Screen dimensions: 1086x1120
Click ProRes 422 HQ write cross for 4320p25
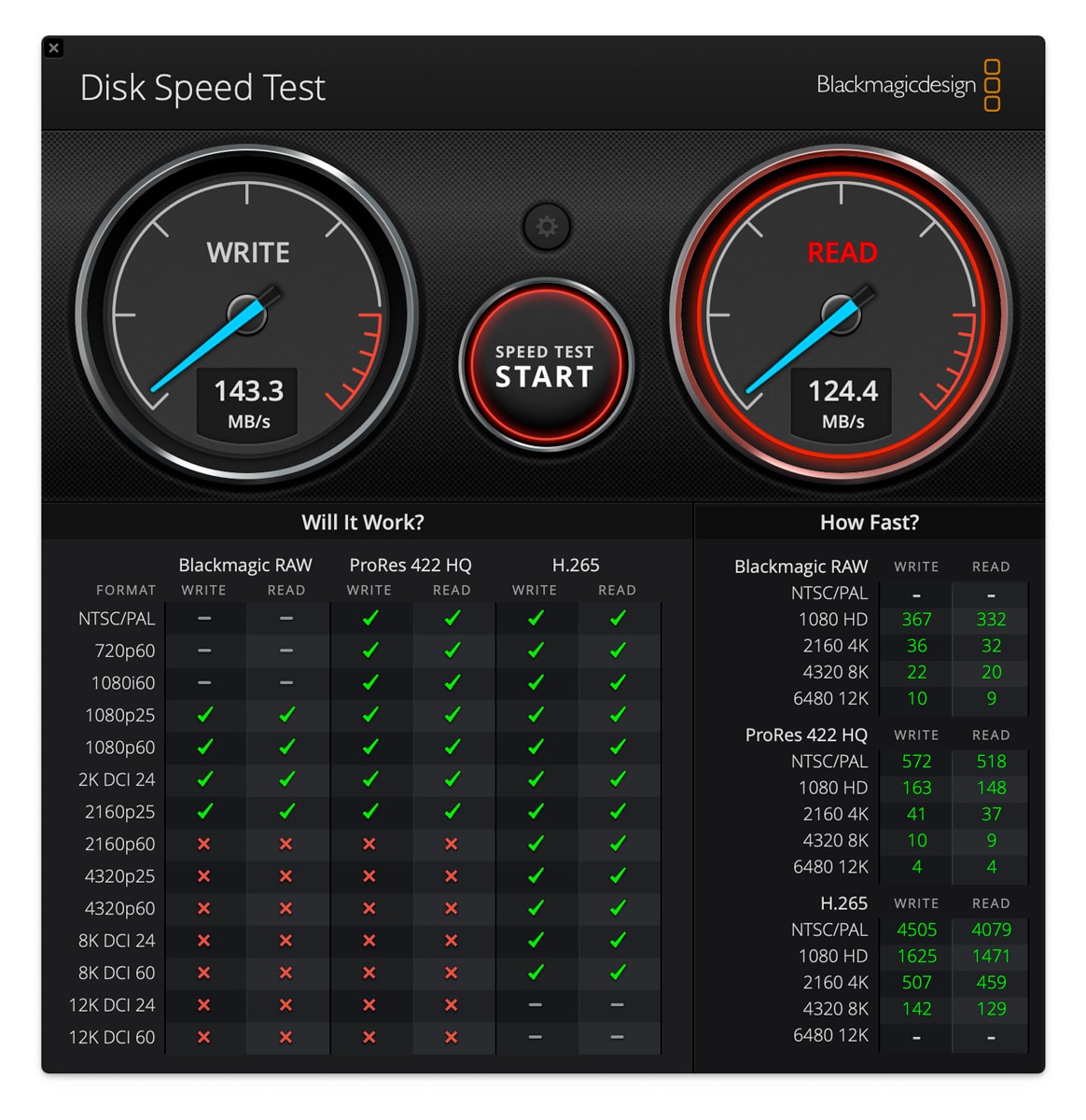click(369, 876)
